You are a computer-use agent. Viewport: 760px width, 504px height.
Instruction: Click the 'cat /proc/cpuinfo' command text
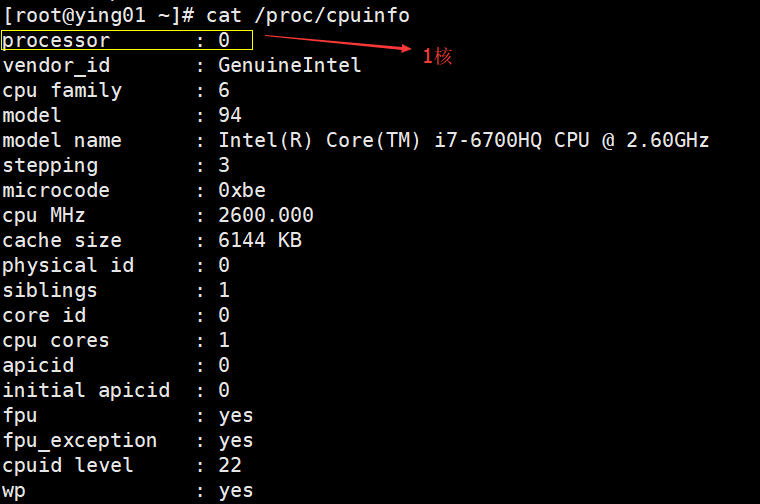tap(308, 16)
